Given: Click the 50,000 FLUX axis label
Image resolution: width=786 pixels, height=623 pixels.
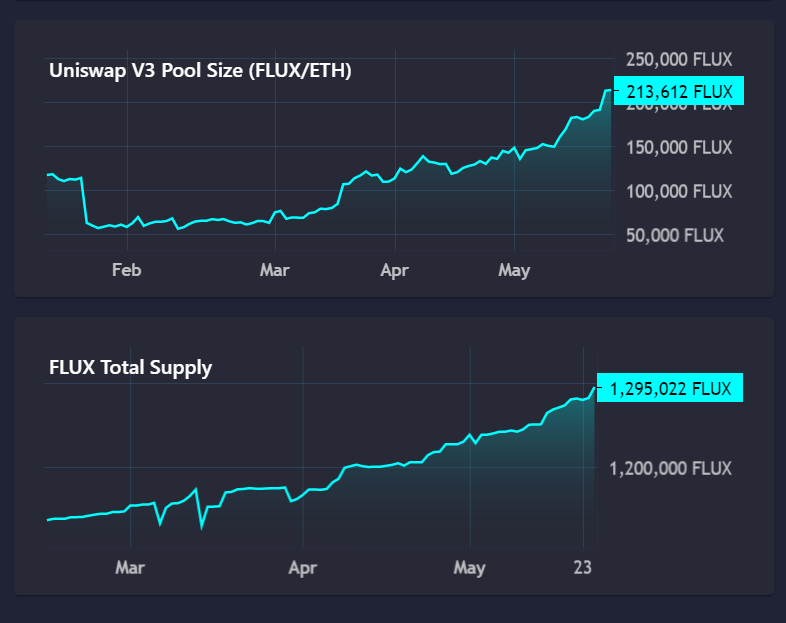Looking at the screenshot, I should [x=675, y=235].
